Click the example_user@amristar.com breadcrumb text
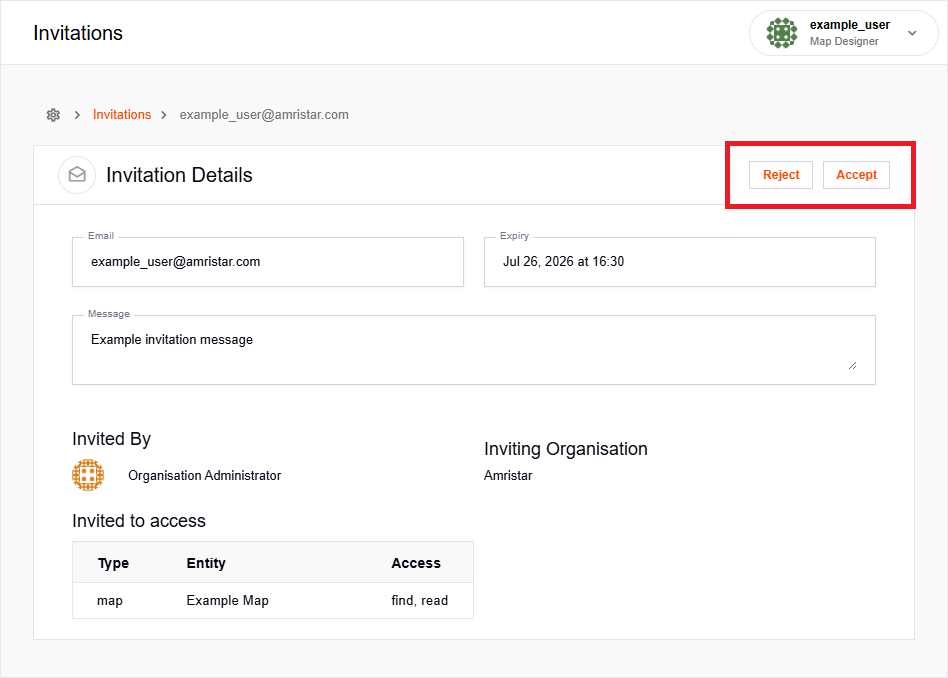The width and height of the screenshot is (948, 678). [x=264, y=115]
